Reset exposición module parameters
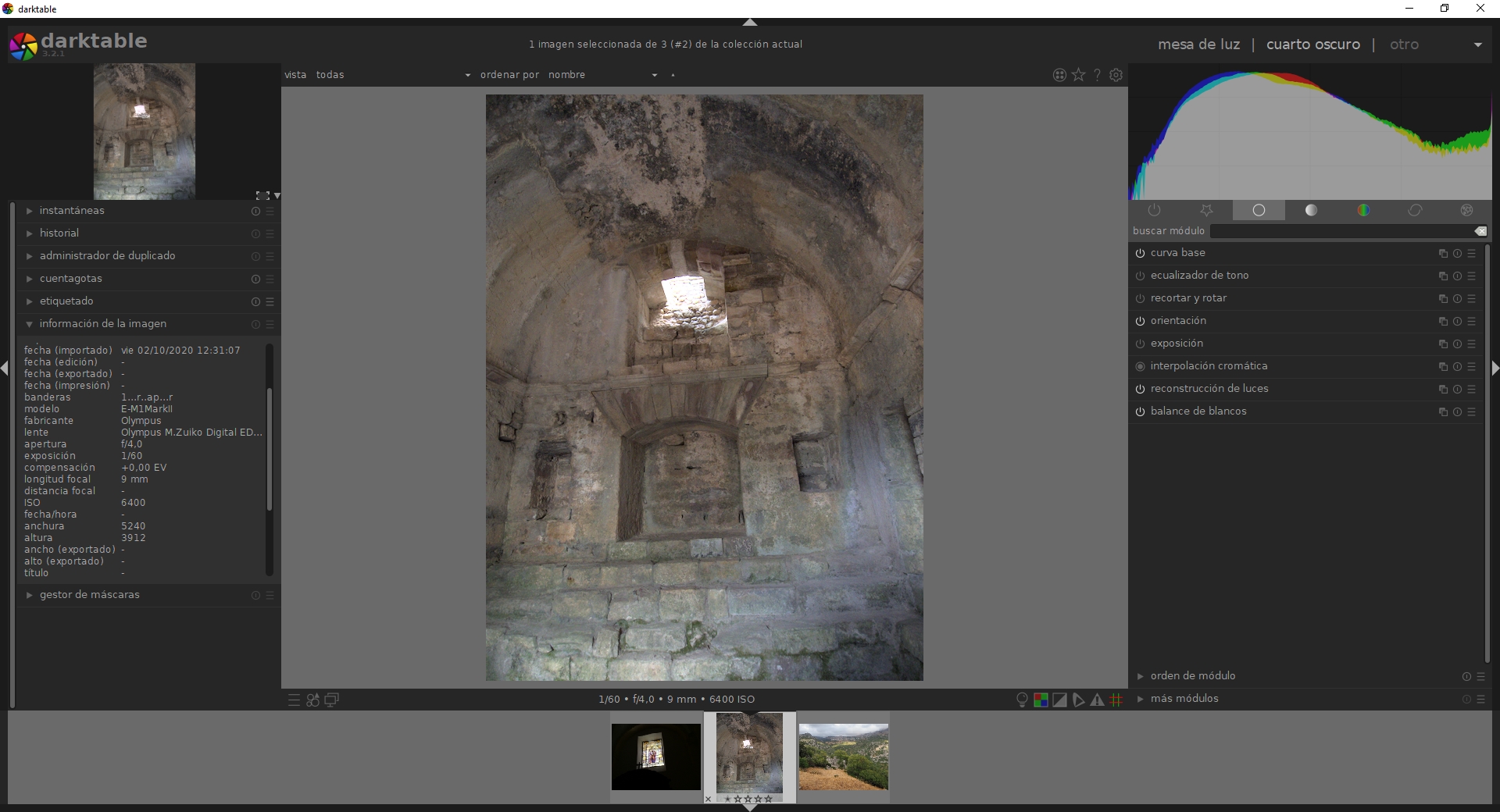 pos(1457,344)
